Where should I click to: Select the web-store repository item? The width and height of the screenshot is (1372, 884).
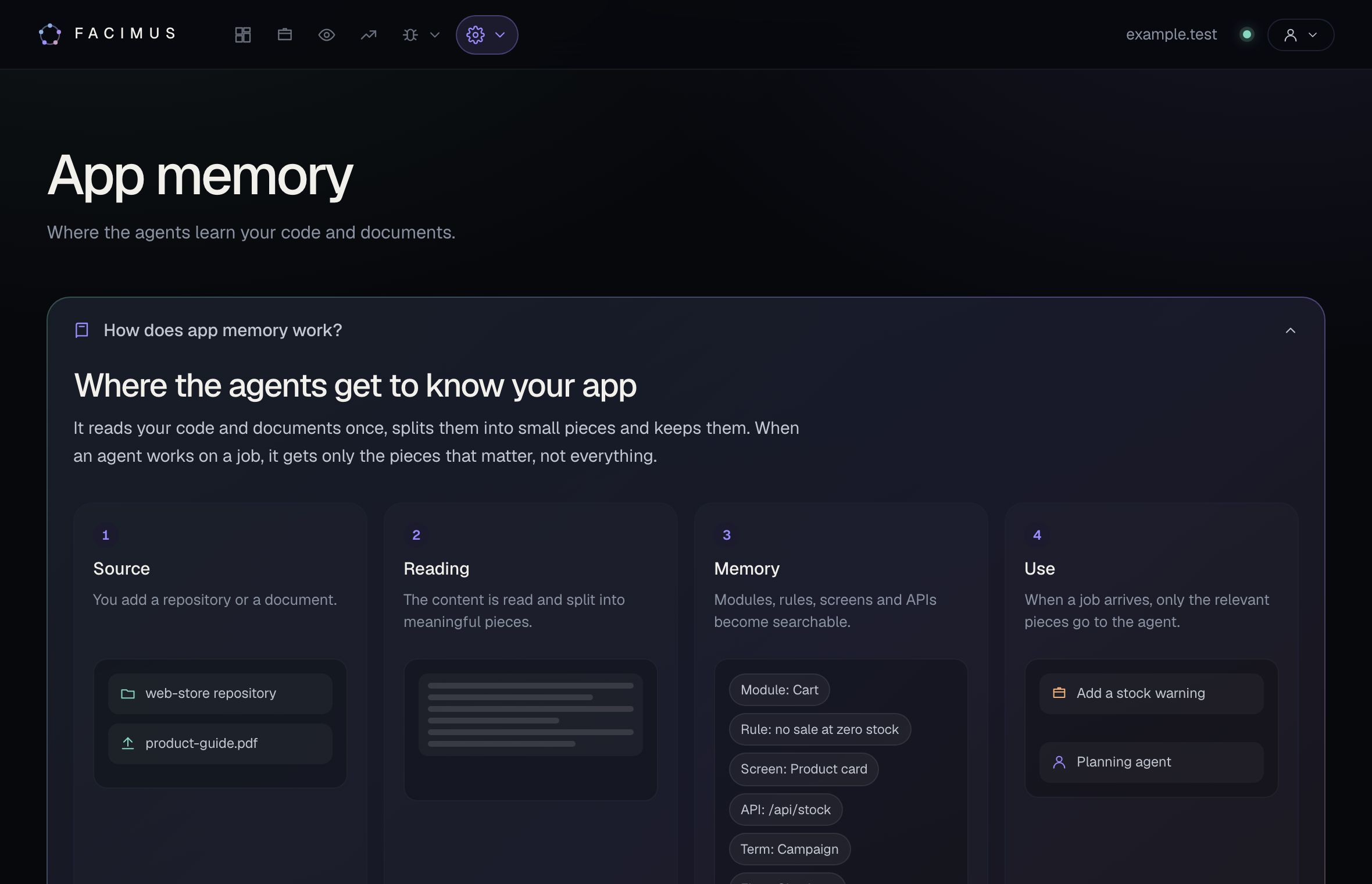coord(220,693)
